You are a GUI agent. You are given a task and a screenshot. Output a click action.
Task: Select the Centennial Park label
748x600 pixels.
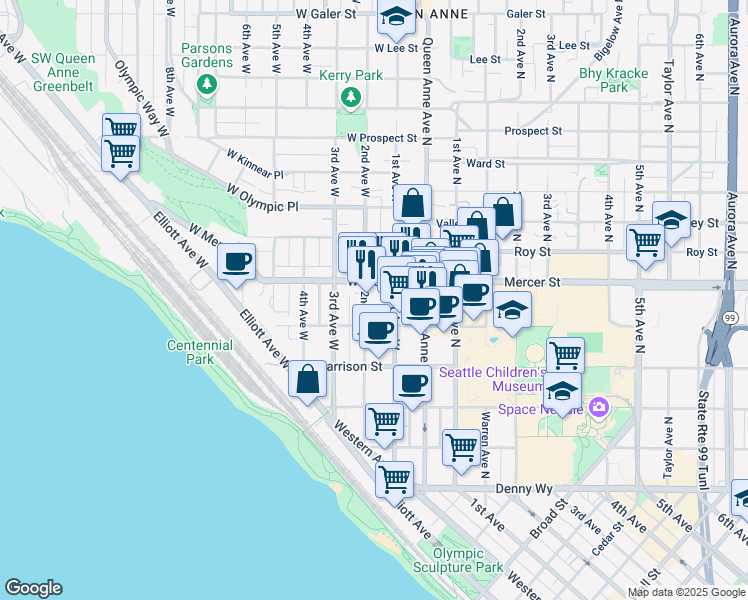point(201,352)
